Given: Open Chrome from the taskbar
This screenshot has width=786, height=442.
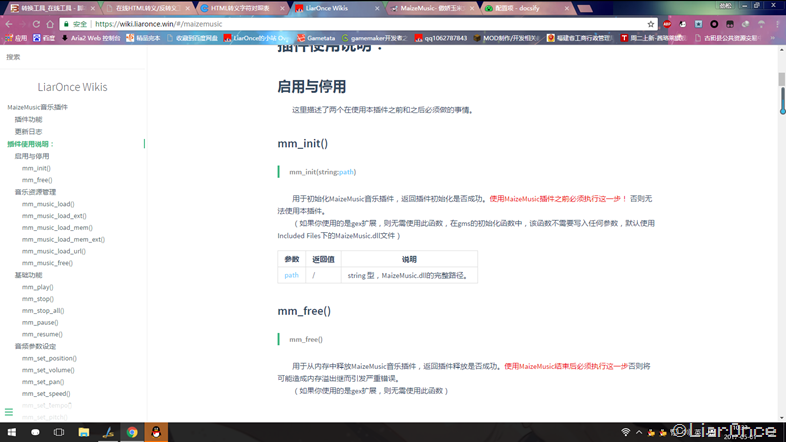Looking at the screenshot, I should (x=132, y=432).
